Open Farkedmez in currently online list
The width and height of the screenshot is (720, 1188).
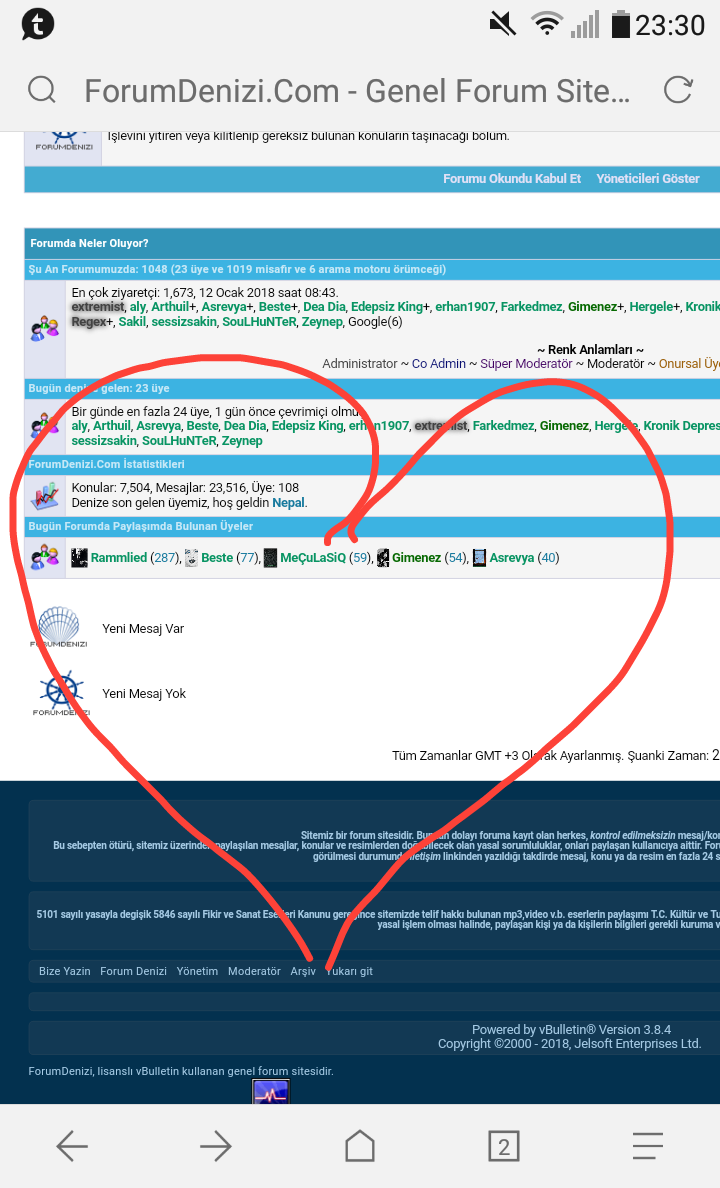point(531,307)
